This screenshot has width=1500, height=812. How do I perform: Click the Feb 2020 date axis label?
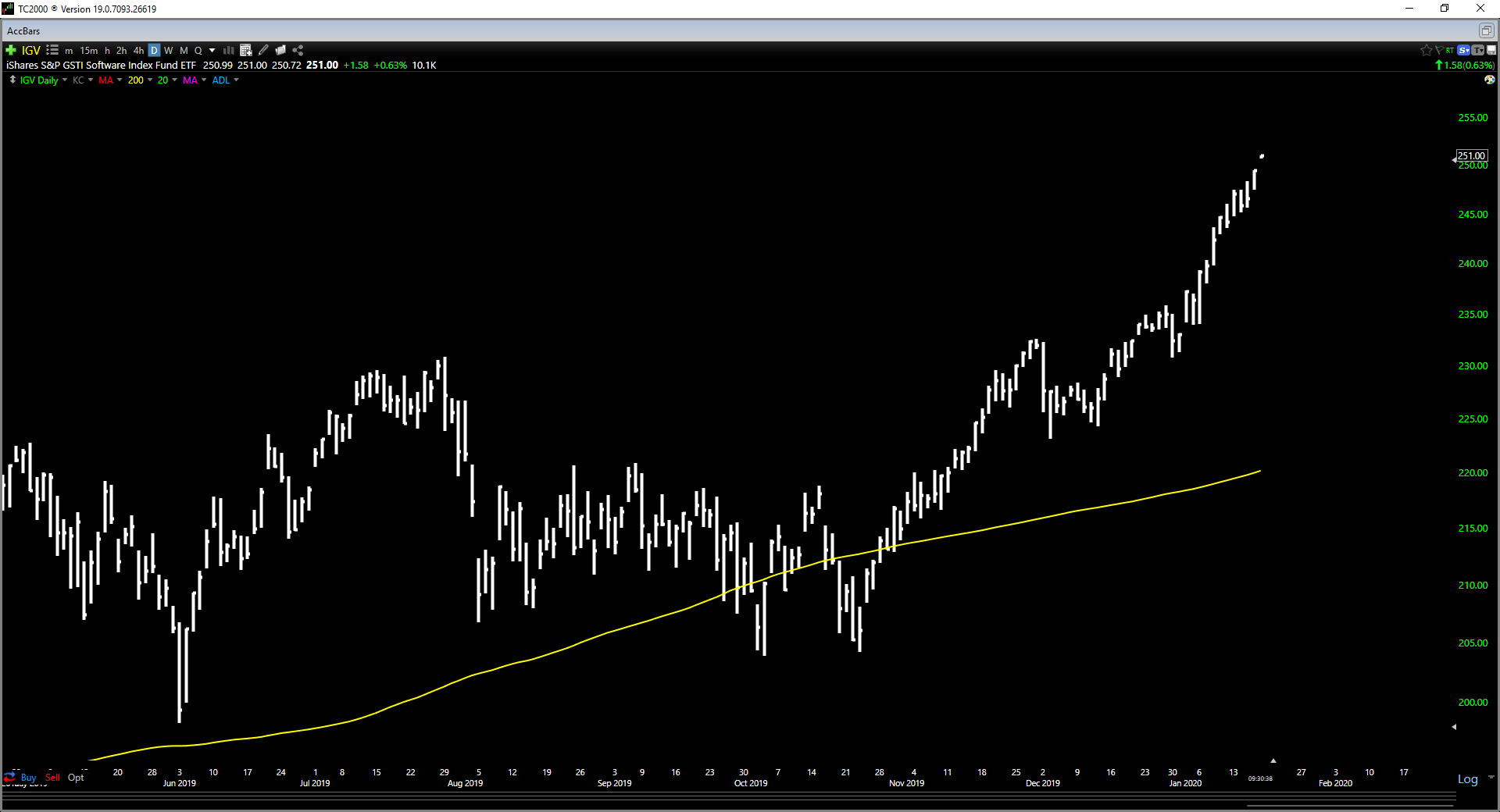[x=1335, y=783]
